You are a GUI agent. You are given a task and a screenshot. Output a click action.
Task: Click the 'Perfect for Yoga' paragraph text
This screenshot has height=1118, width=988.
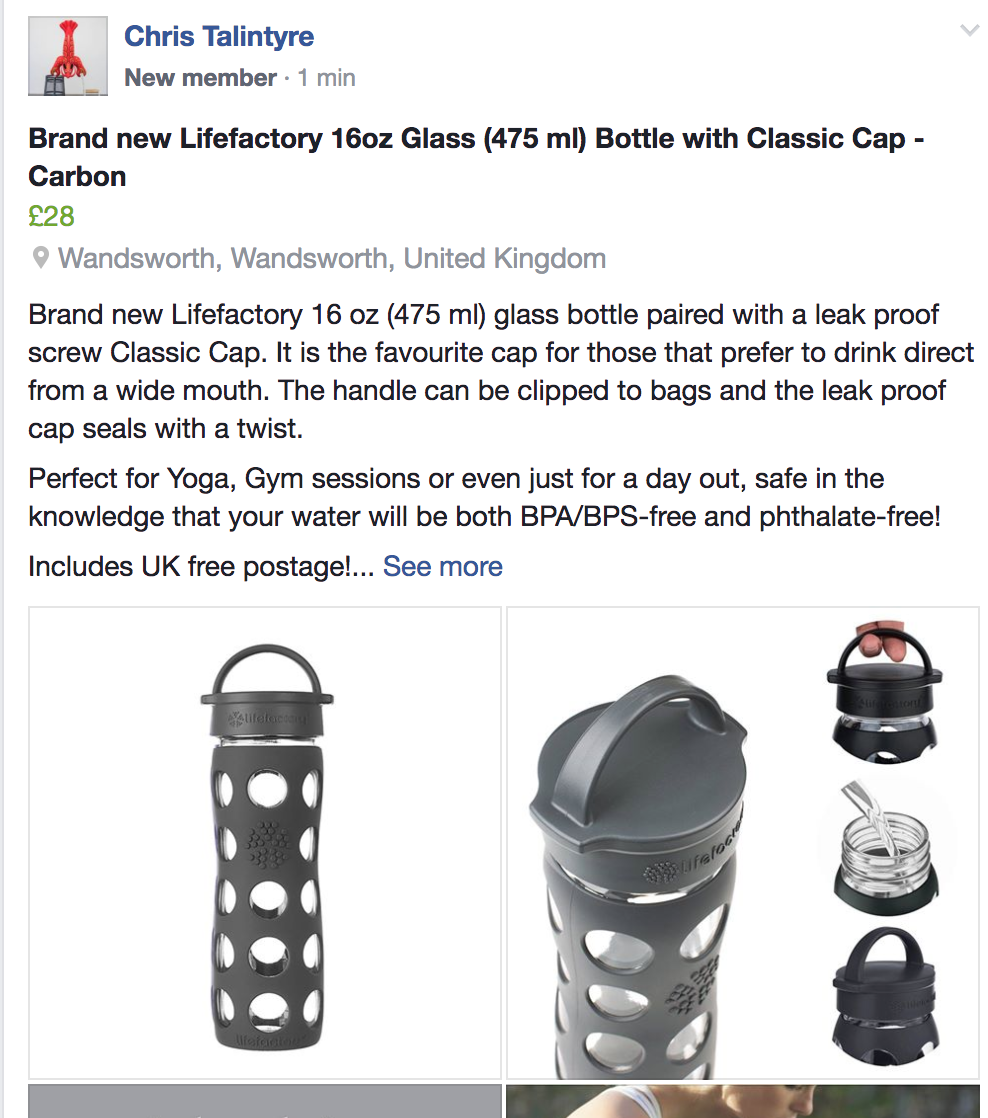[x=484, y=498]
